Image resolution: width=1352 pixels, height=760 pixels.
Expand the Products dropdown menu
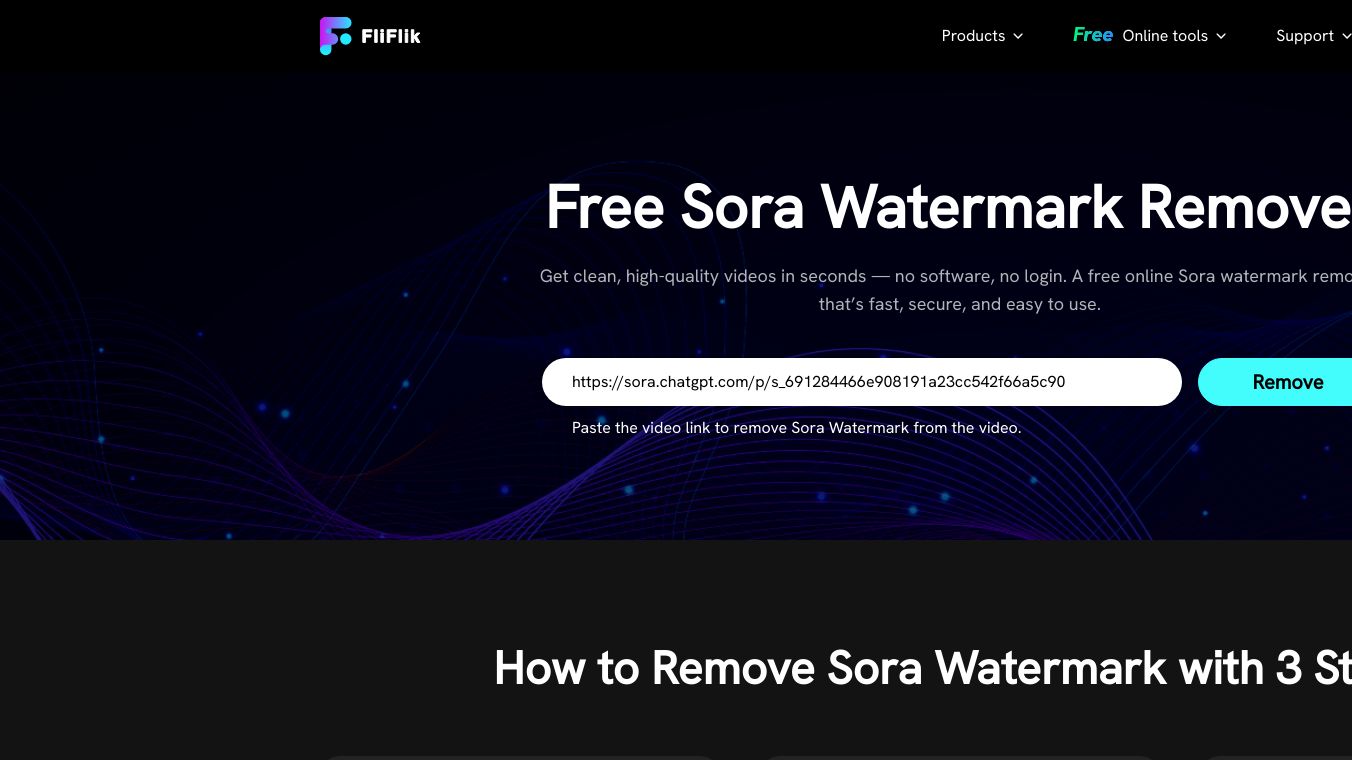[982, 36]
